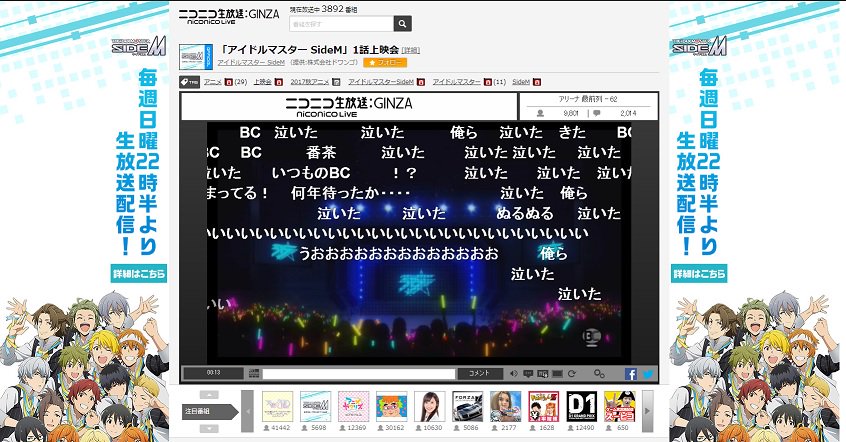Open the SideM tag link
This screenshot has height=442, width=846.
[x=521, y=82]
